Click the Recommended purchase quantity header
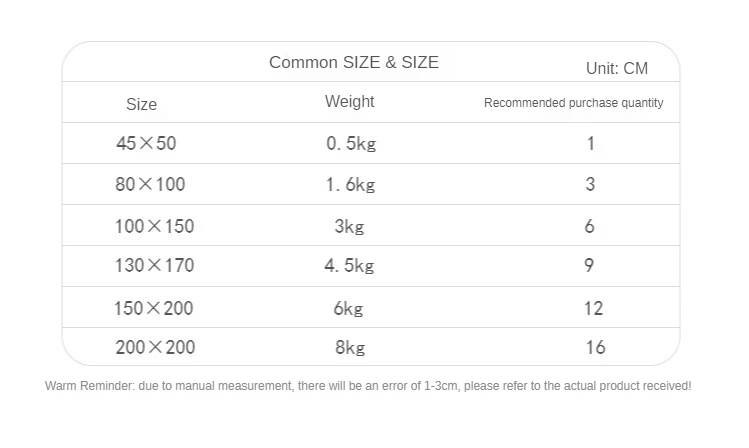This screenshot has width=749, height=448. 573,102
